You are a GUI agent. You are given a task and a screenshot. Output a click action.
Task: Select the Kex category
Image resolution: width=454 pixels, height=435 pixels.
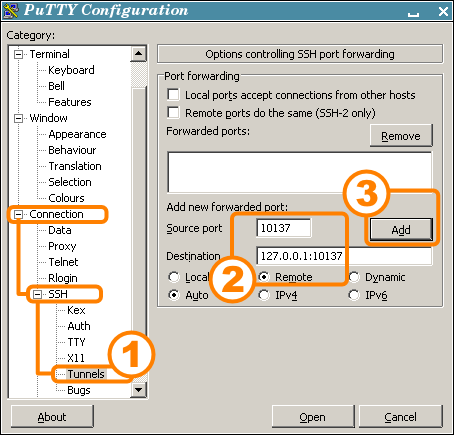click(x=76, y=310)
